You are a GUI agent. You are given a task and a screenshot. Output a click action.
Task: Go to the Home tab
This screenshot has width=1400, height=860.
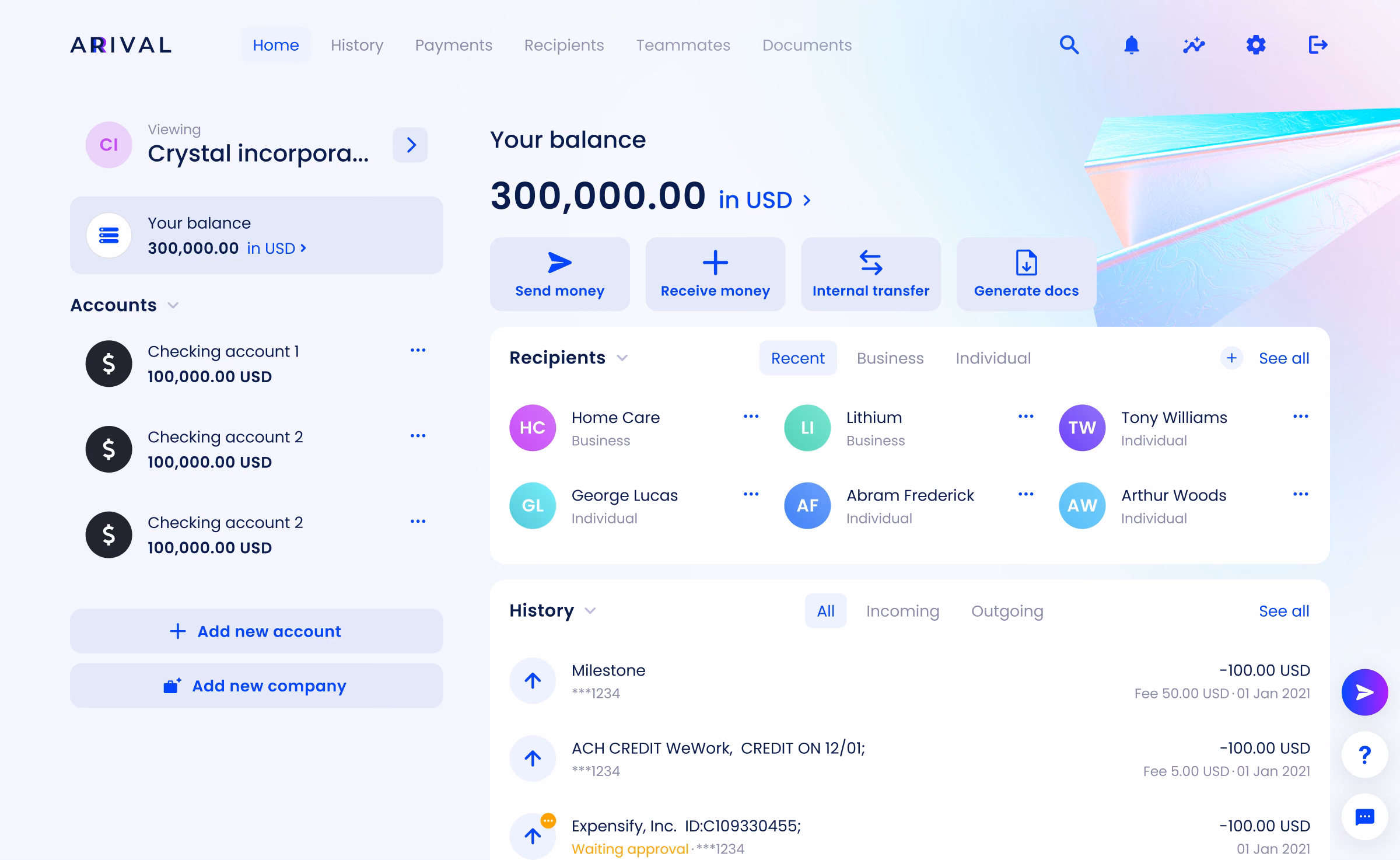click(x=276, y=45)
